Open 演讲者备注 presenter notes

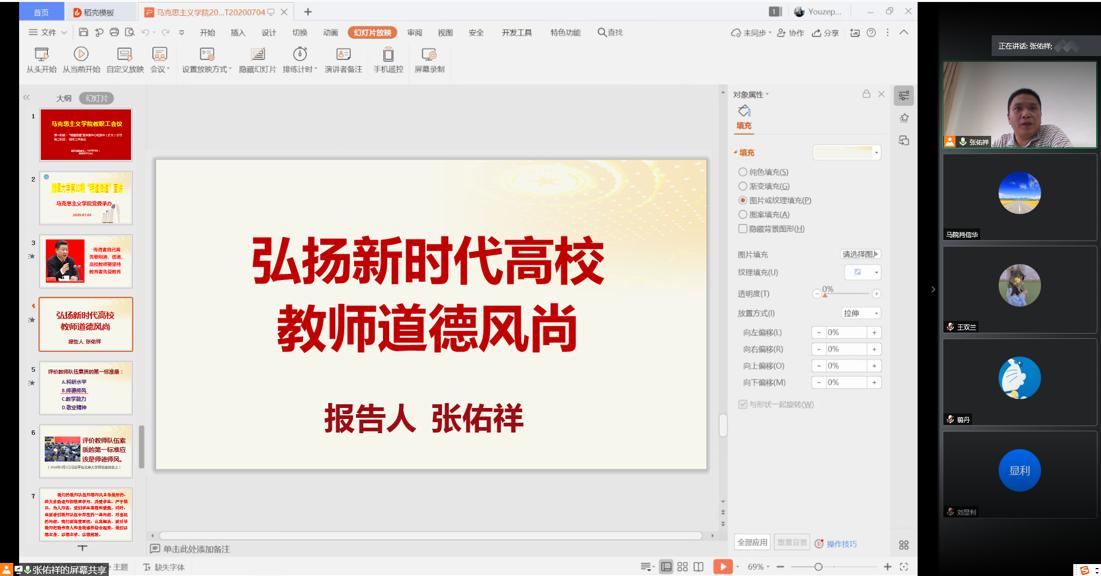(x=343, y=55)
